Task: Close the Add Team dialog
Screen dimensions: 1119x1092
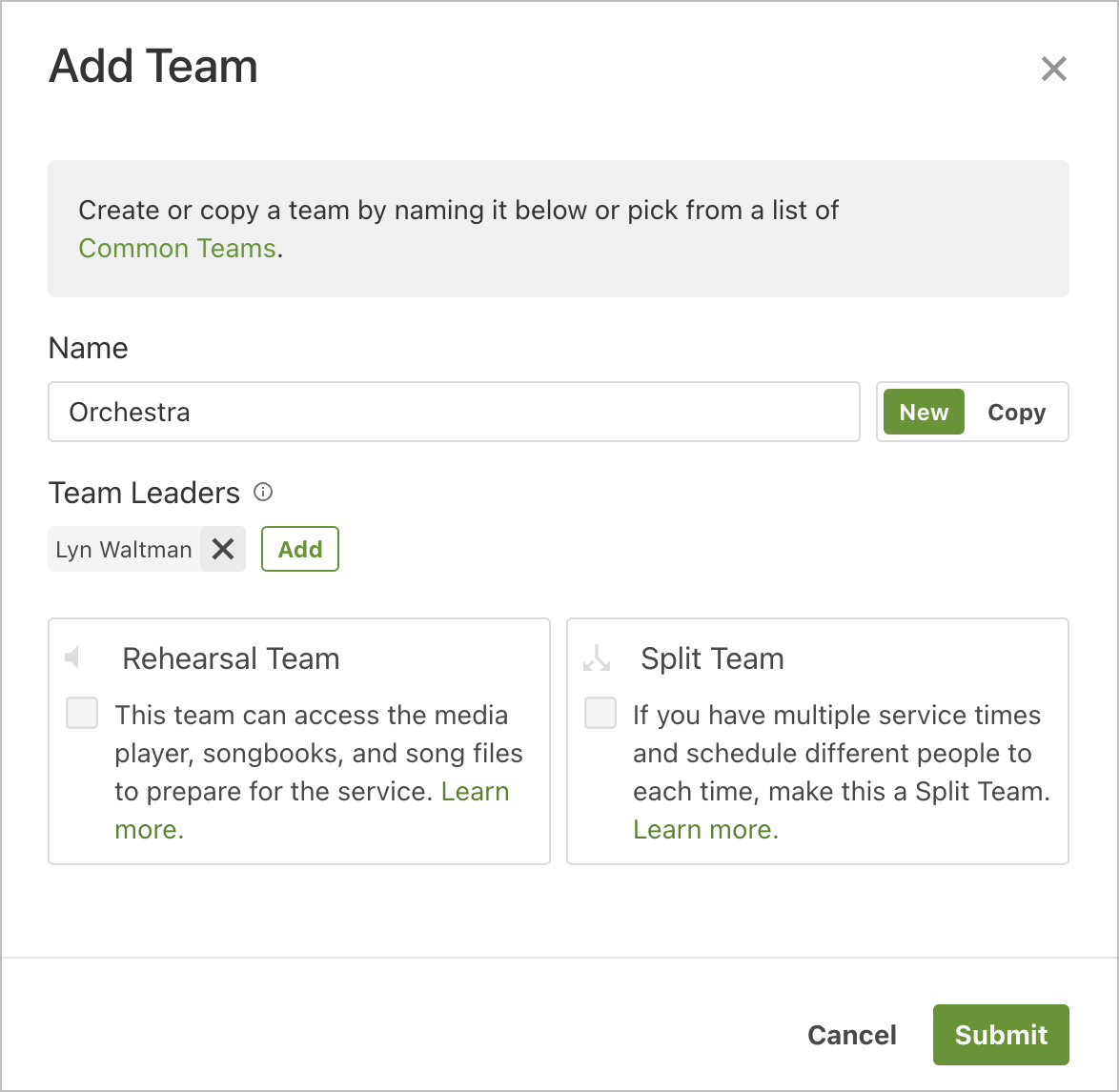Action: 1053,70
